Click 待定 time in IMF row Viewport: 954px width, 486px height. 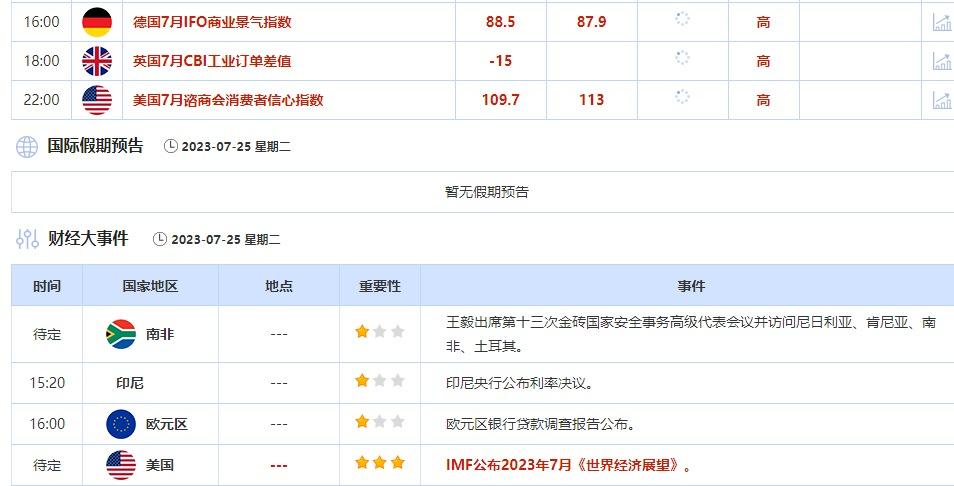pyautogui.click(x=47, y=466)
